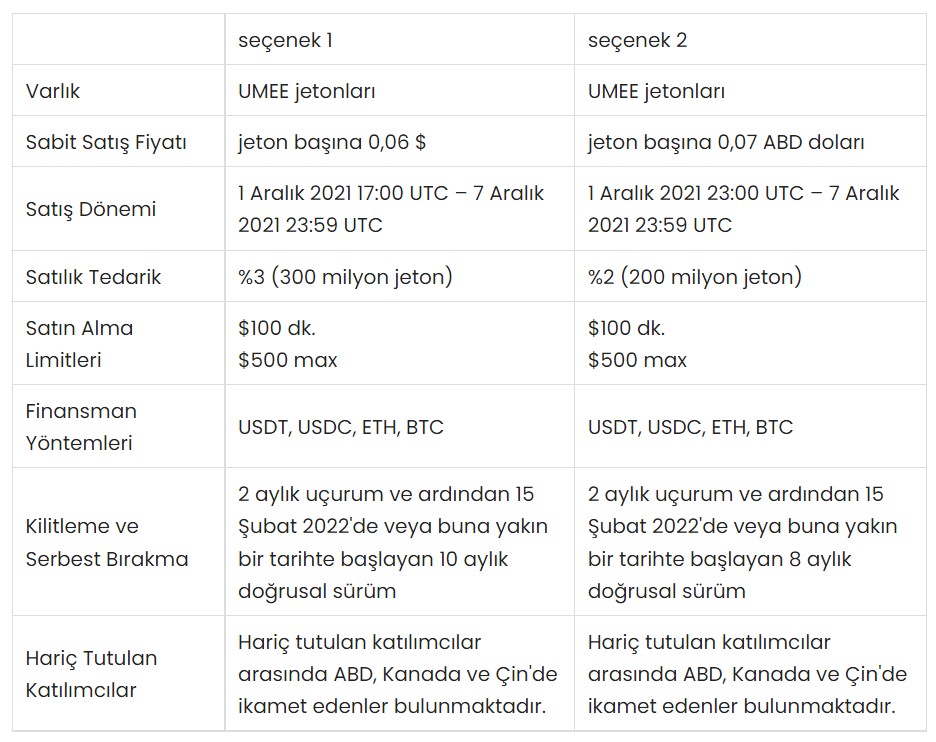Click the sale period starting 17:00 UTC

tap(390, 209)
